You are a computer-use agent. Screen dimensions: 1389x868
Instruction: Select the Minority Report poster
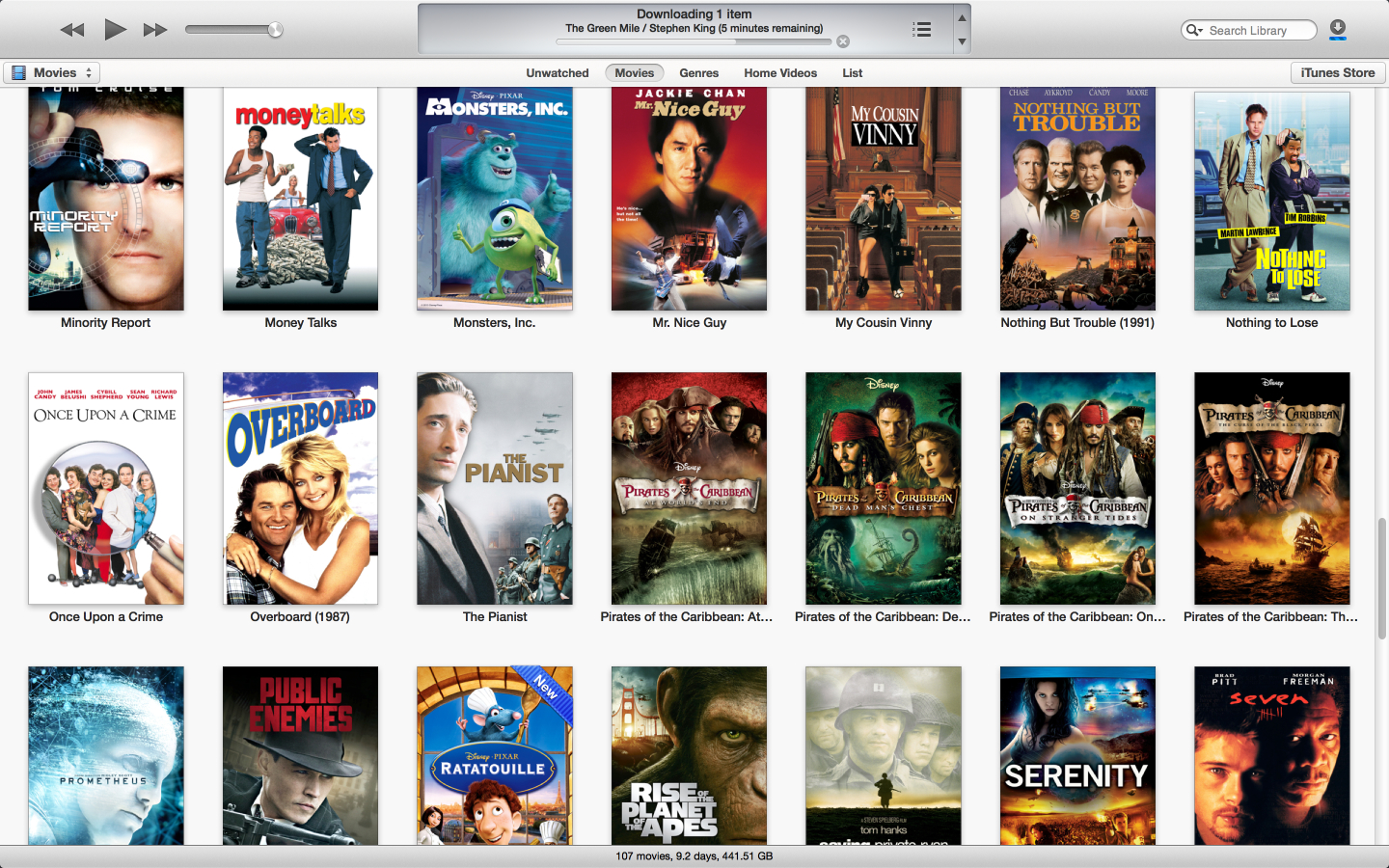[x=106, y=199]
